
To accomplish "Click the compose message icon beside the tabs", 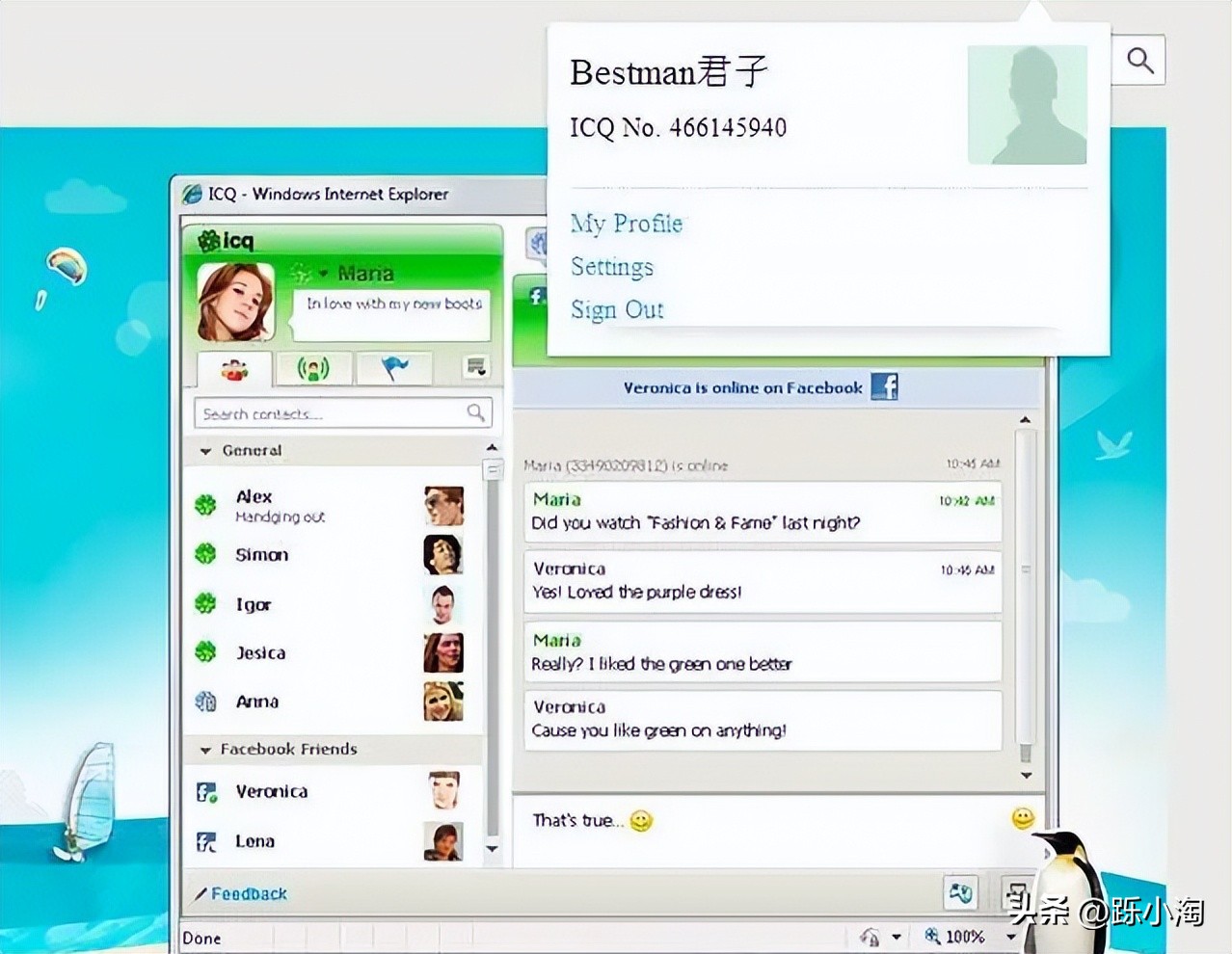I will (474, 364).
